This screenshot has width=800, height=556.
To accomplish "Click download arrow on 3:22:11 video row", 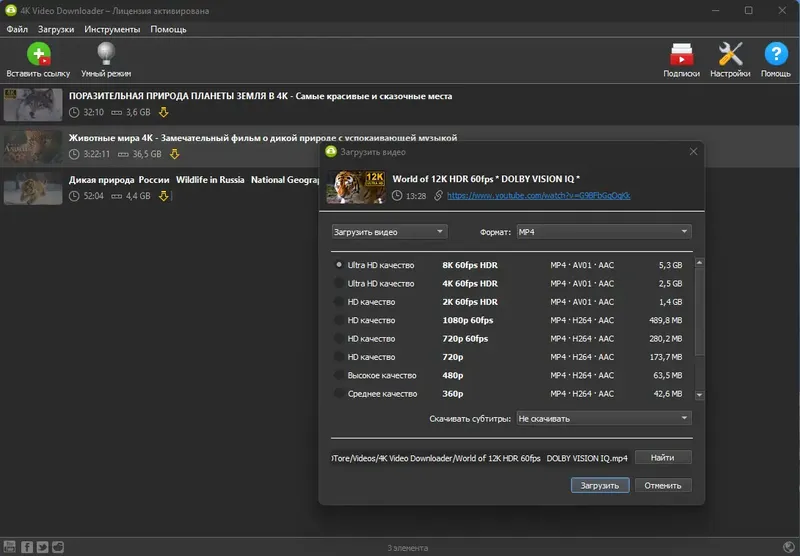I will point(174,154).
